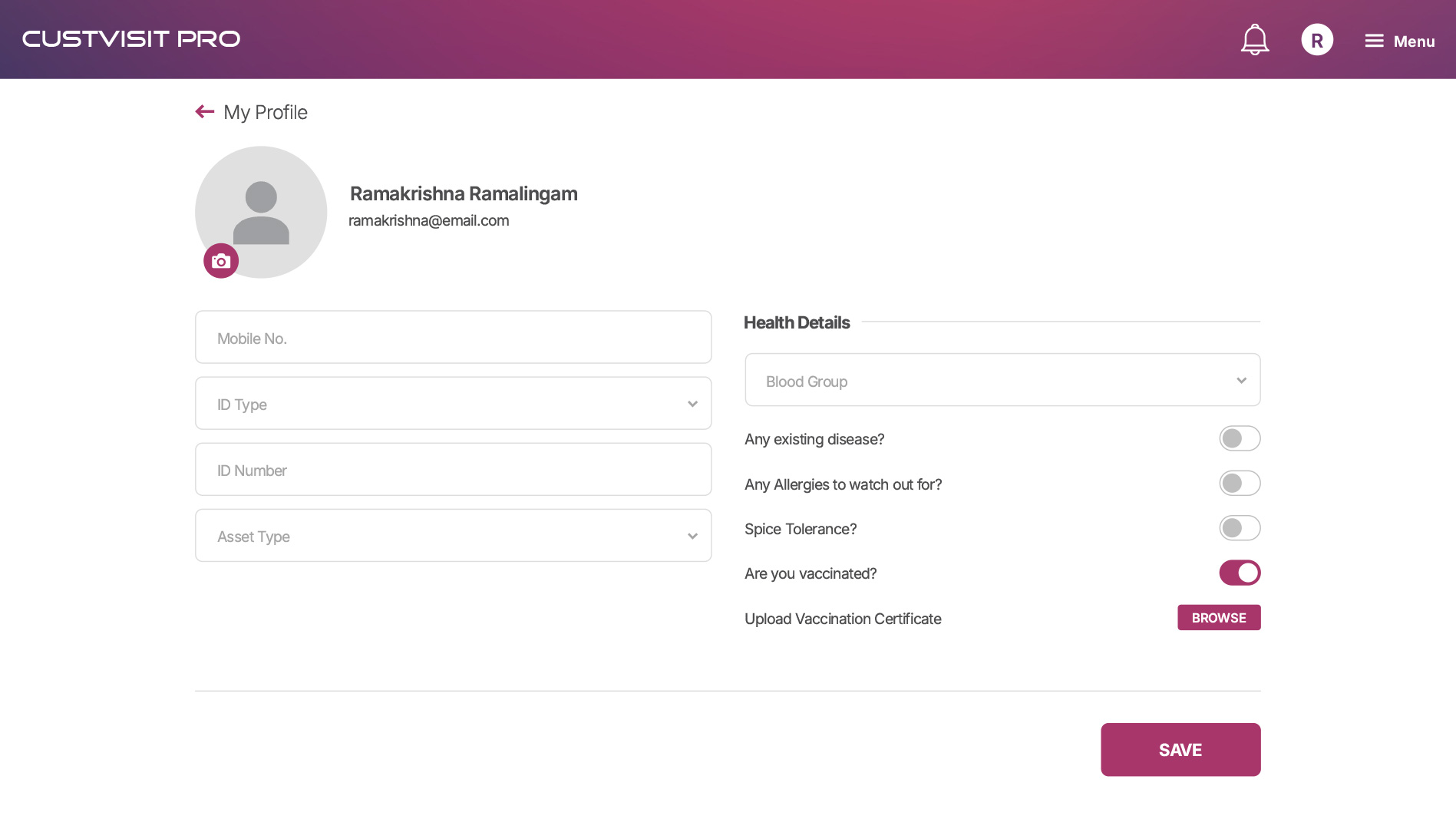Click the ramakrishna@email.com address
Image resolution: width=1456 pixels, height=819 pixels.
click(428, 221)
